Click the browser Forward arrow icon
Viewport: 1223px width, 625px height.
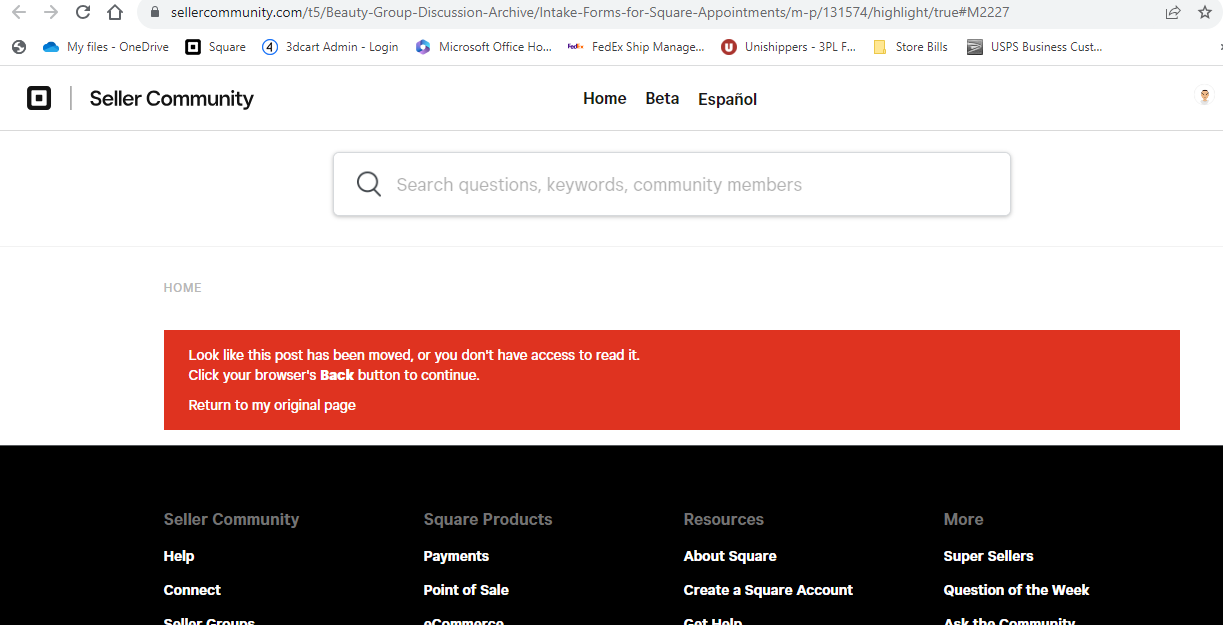pos(51,14)
